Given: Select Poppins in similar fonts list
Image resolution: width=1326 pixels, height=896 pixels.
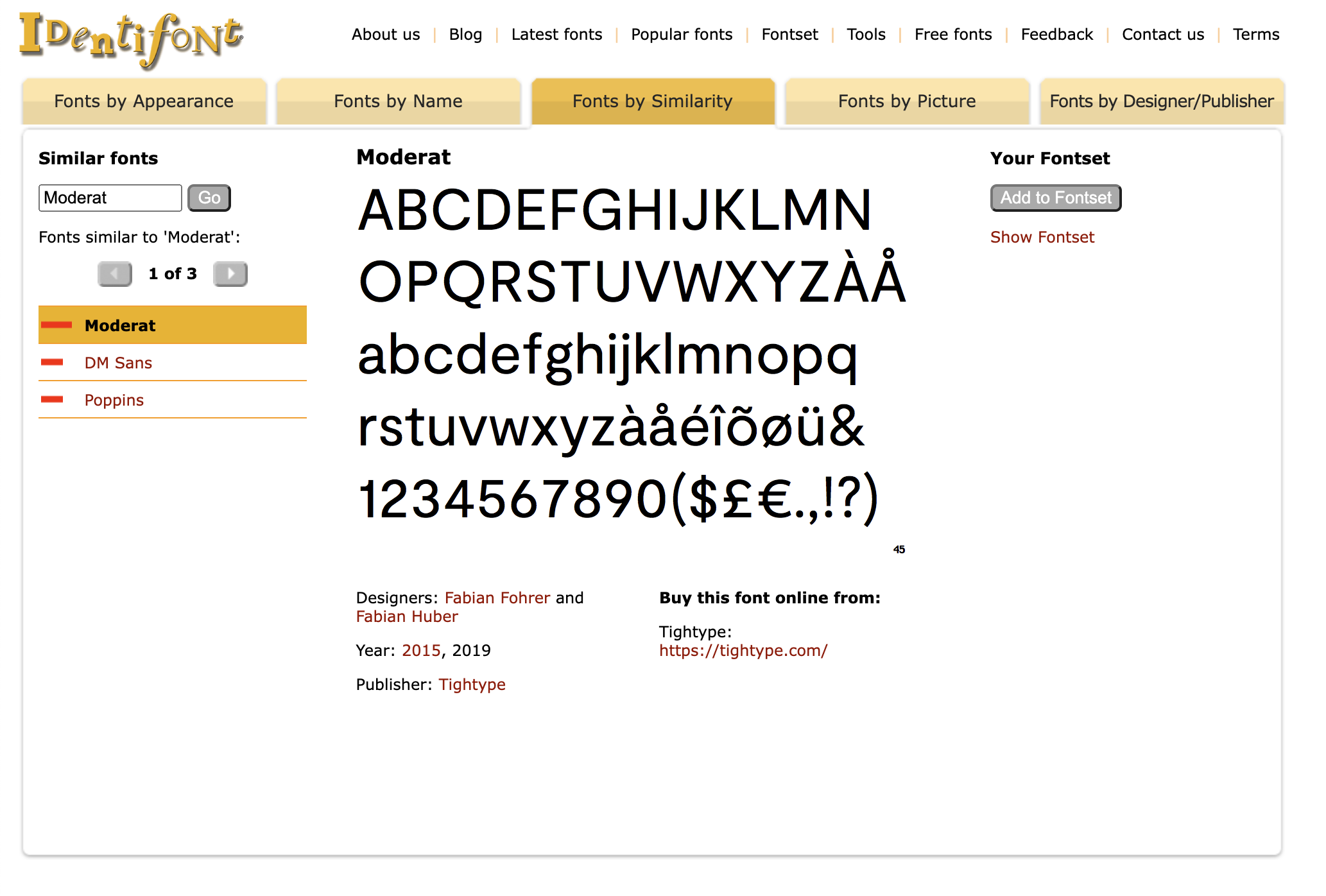Looking at the screenshot, I should click(114, 401).
